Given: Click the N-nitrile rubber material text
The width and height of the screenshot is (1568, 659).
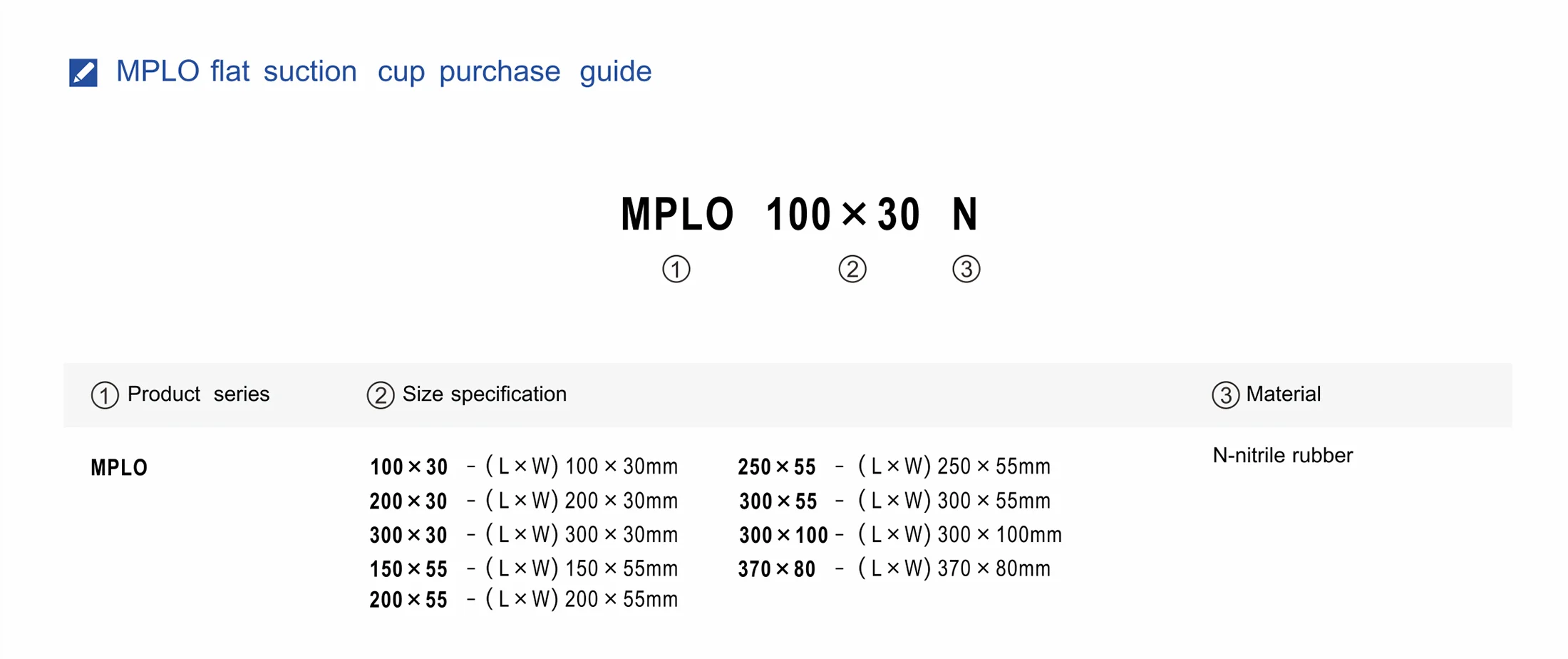Looking at the screenshot, I should [1282, 455].
